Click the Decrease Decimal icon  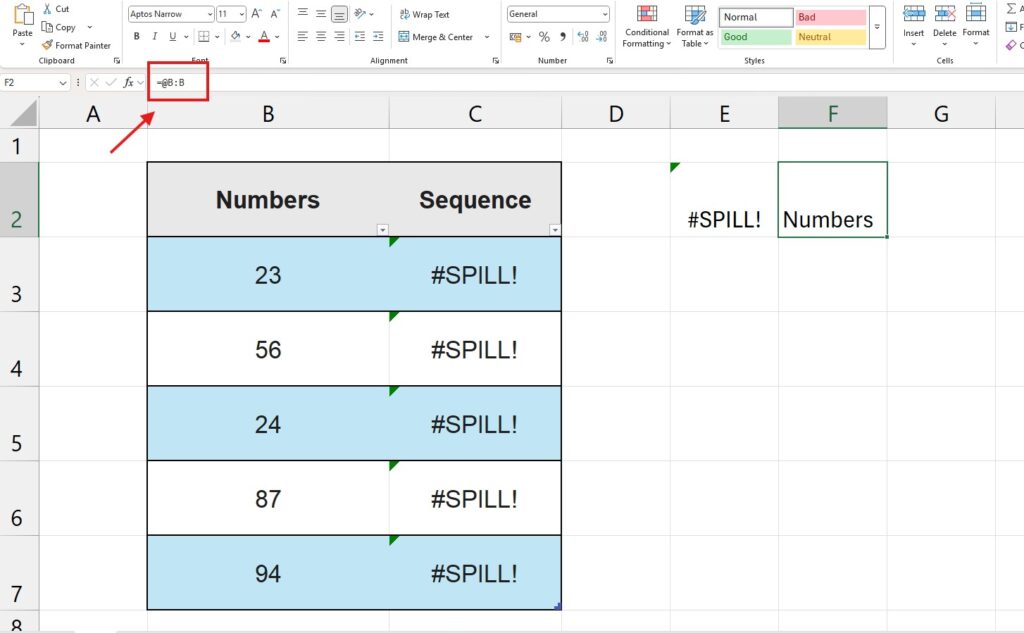[x=603, y=36]
